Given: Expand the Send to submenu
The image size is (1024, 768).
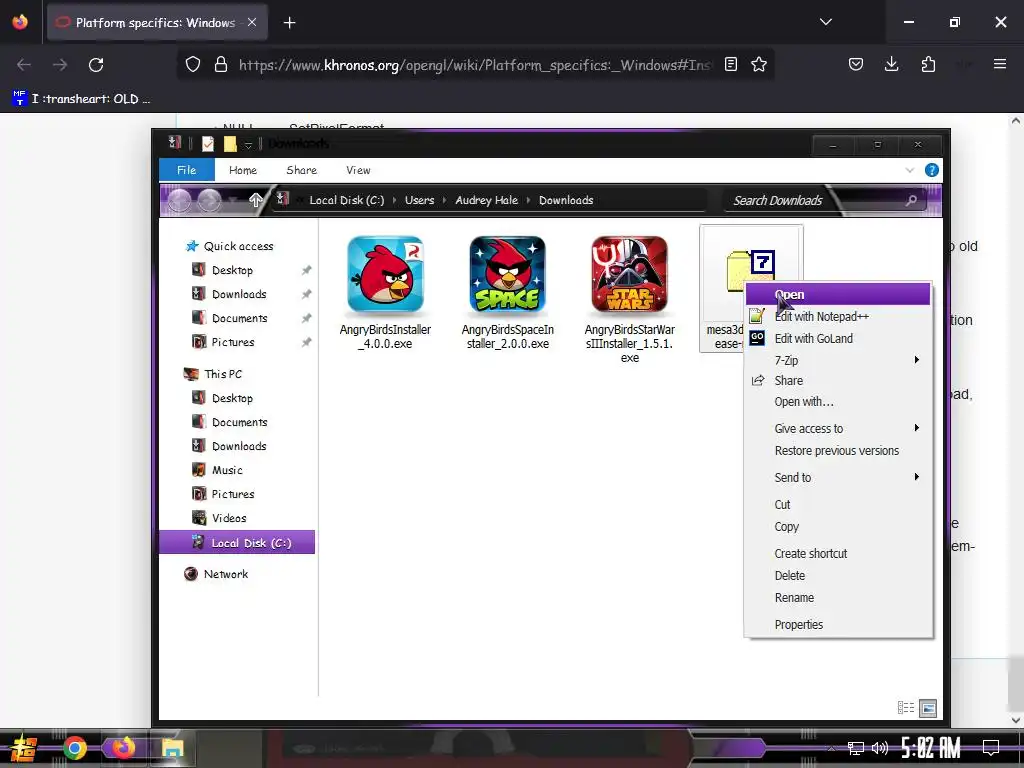Looking at the screenshot, I should click(x=839, y=477).
